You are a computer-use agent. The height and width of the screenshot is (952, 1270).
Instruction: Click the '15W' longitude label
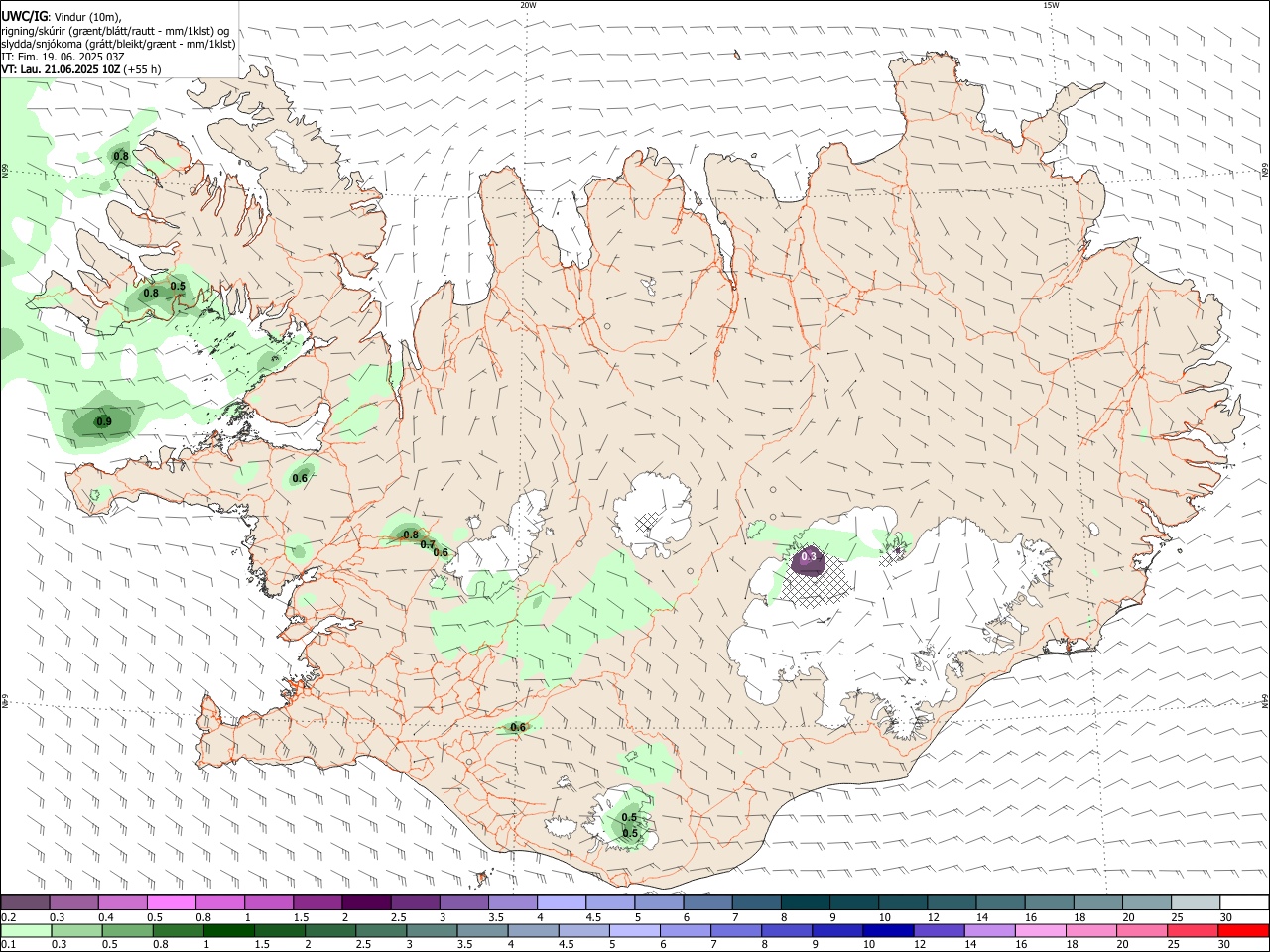click(1051, 5)
